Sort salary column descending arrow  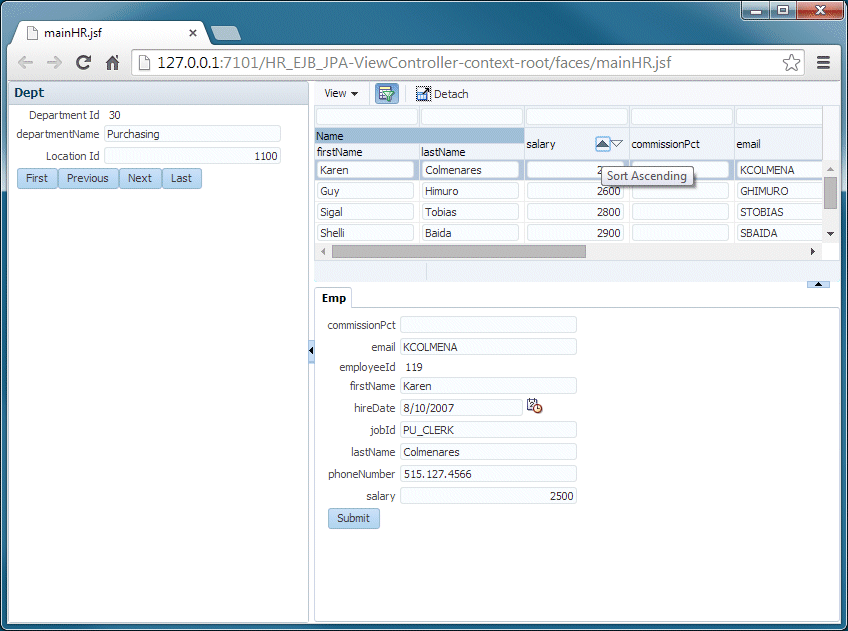(617, 144)
